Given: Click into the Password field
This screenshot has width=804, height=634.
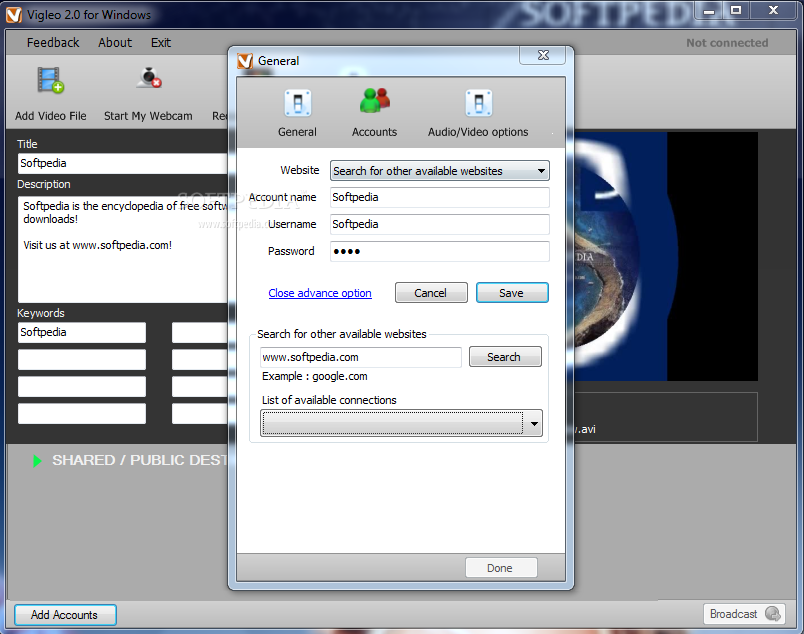Looking at the screenshot, I should coord(439,251).
